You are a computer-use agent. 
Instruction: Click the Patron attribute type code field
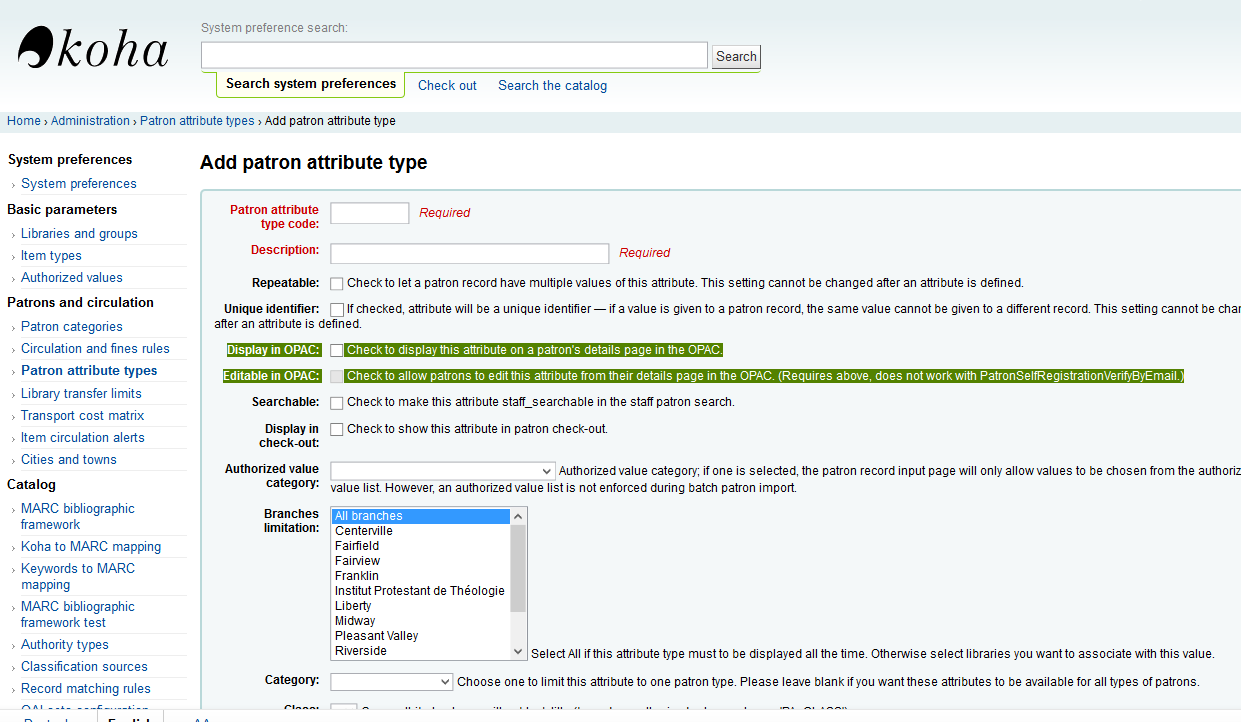369,213
